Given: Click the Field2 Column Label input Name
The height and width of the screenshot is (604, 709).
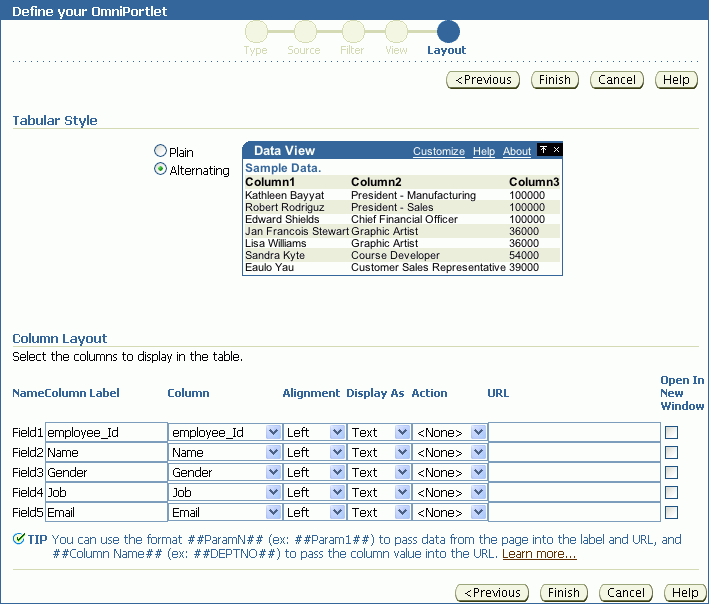Looking at the screenshot, I should click(x=107, y=453).
